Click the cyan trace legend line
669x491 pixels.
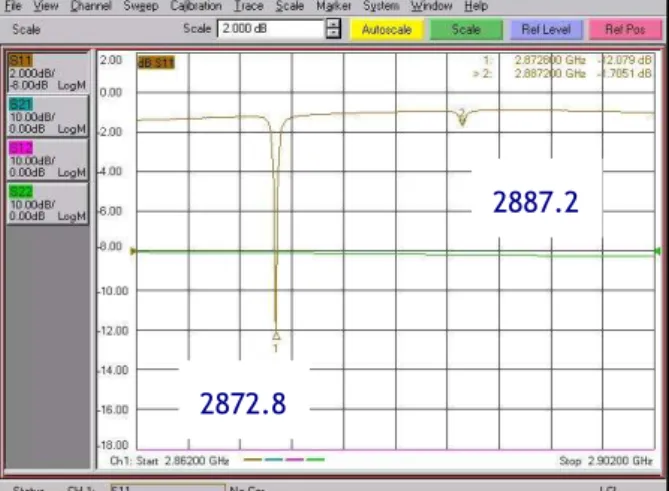click(x=273, y=459)
